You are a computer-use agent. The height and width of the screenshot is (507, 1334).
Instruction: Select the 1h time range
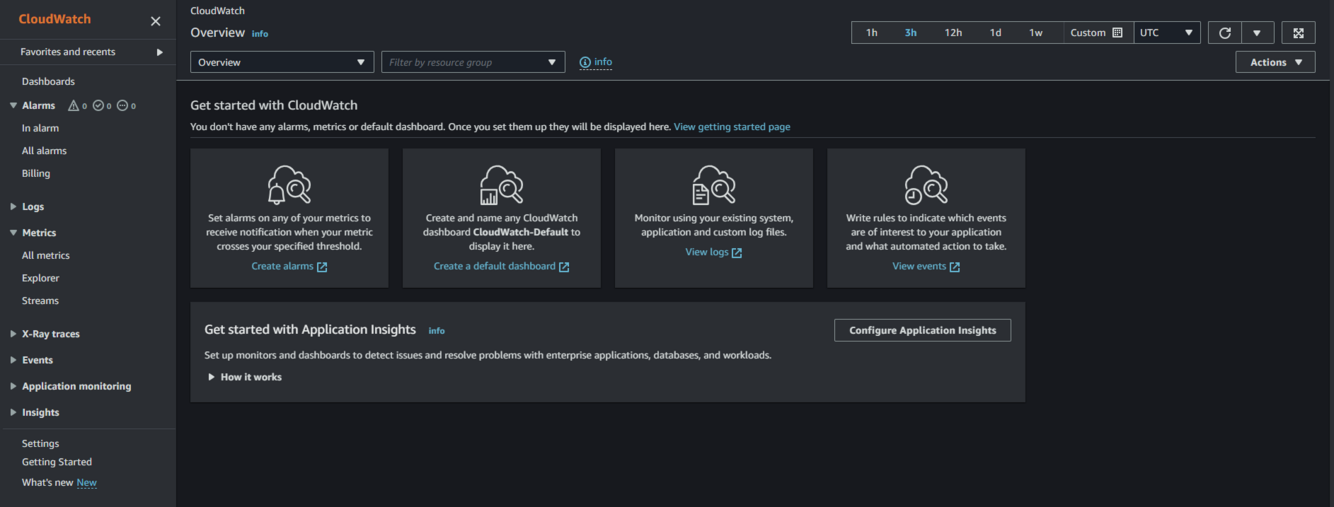[872, 33]
